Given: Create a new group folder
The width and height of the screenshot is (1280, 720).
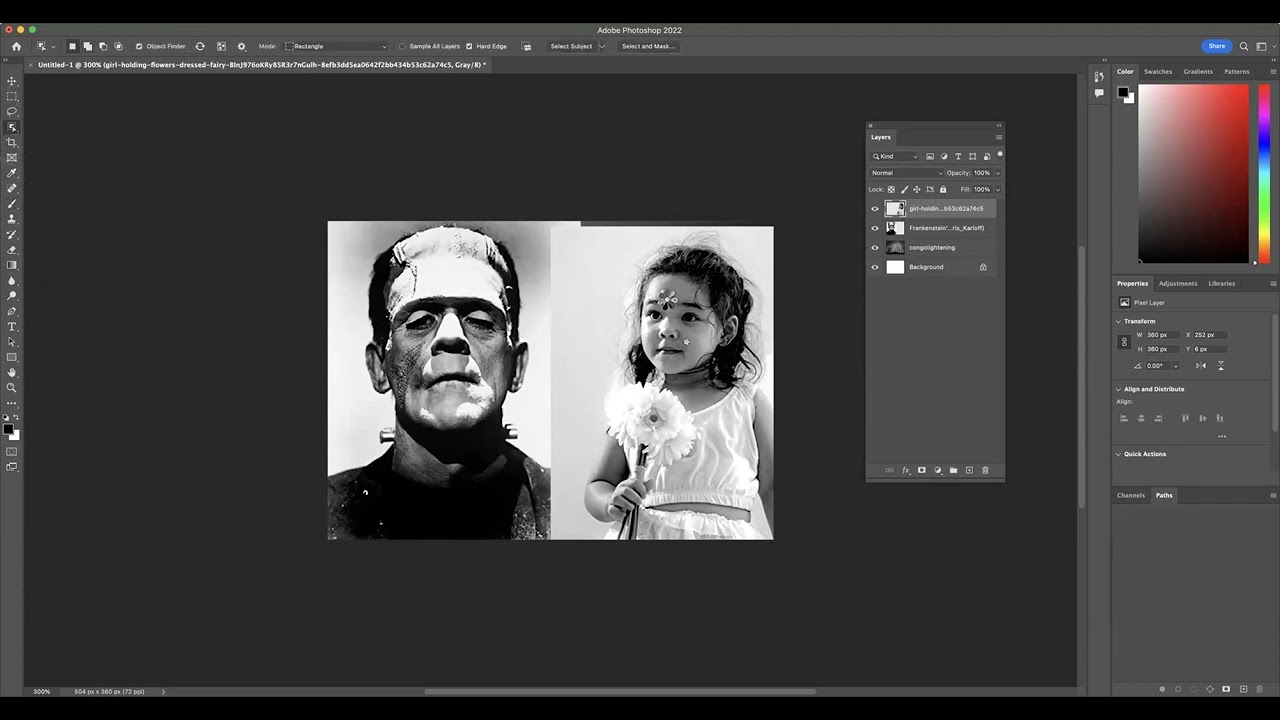Looking at the screenshot, I should tap(953, 470).
